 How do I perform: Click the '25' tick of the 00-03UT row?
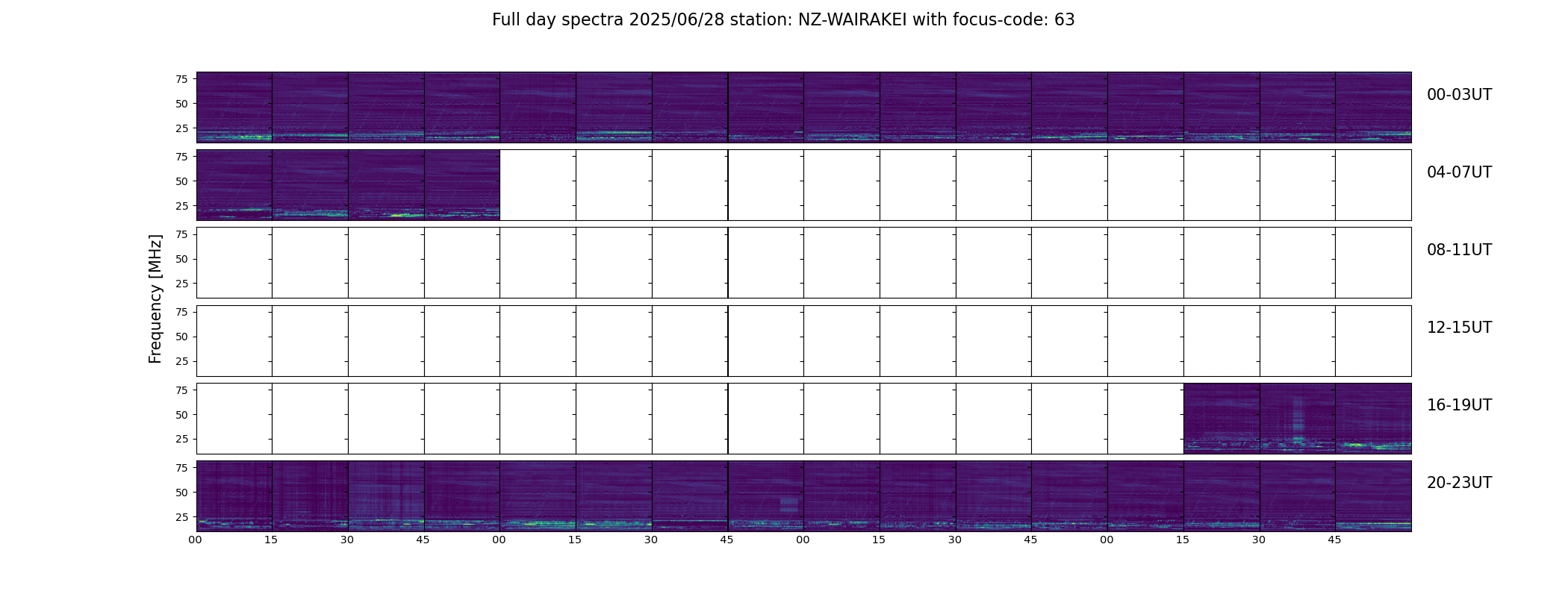(x=181, y=128)
